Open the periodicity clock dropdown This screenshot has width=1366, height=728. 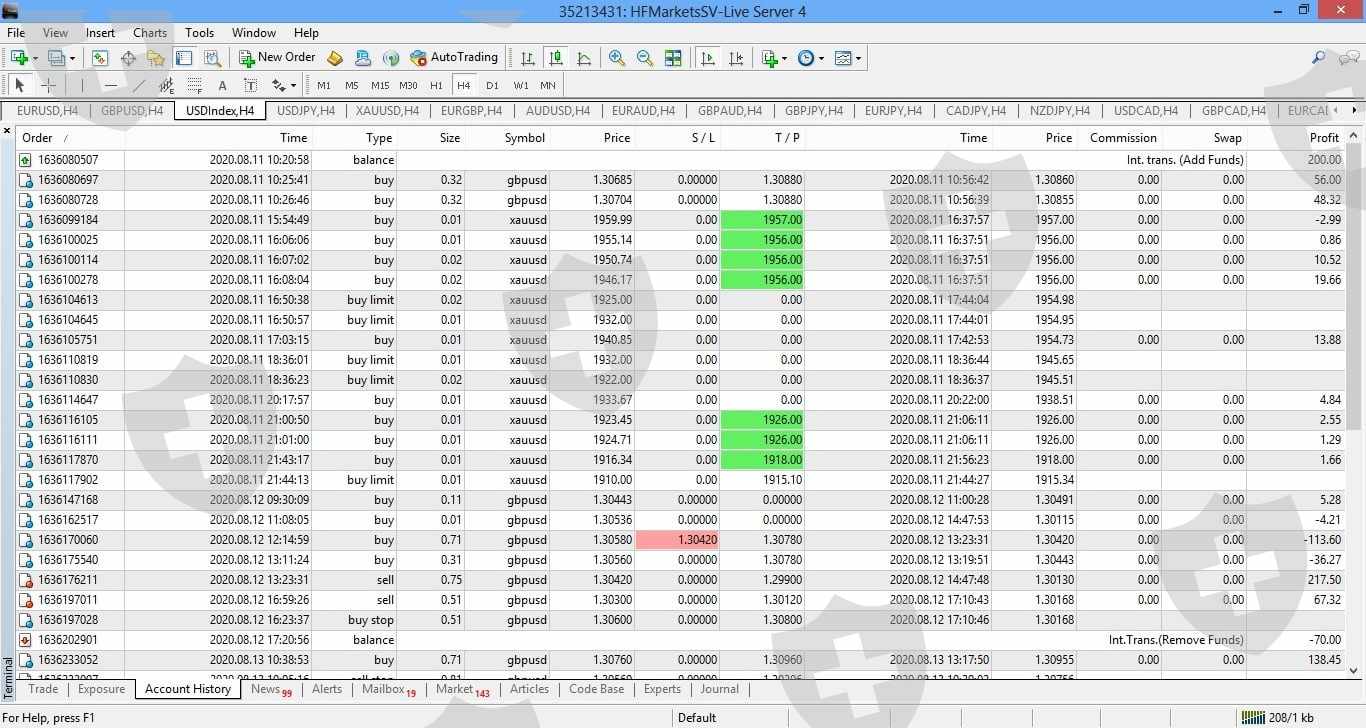click(821, 58)
